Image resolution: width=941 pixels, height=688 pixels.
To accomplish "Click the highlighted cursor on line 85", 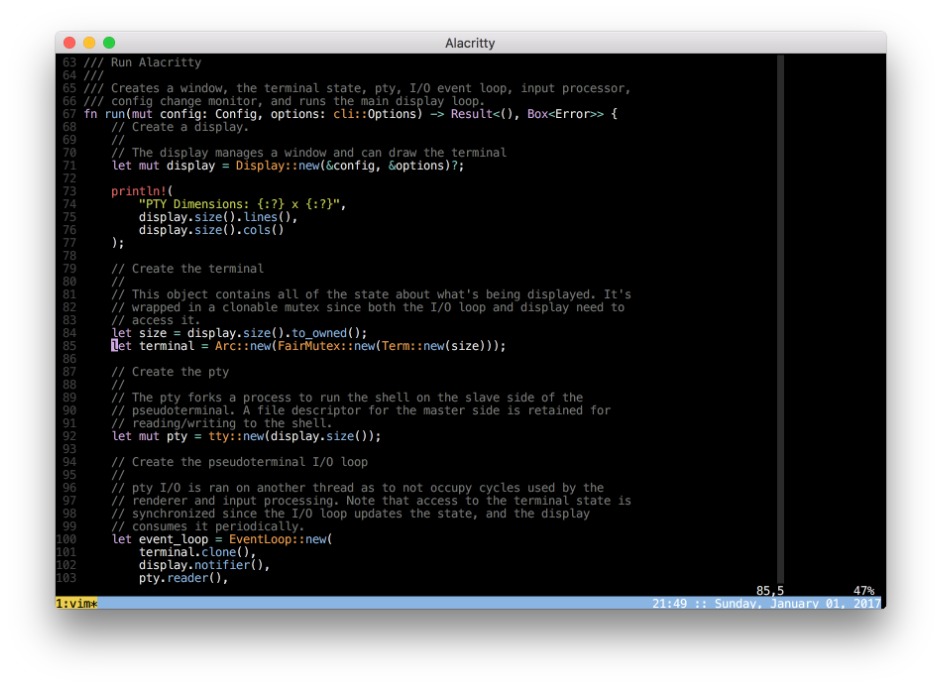I will (114, 346).
